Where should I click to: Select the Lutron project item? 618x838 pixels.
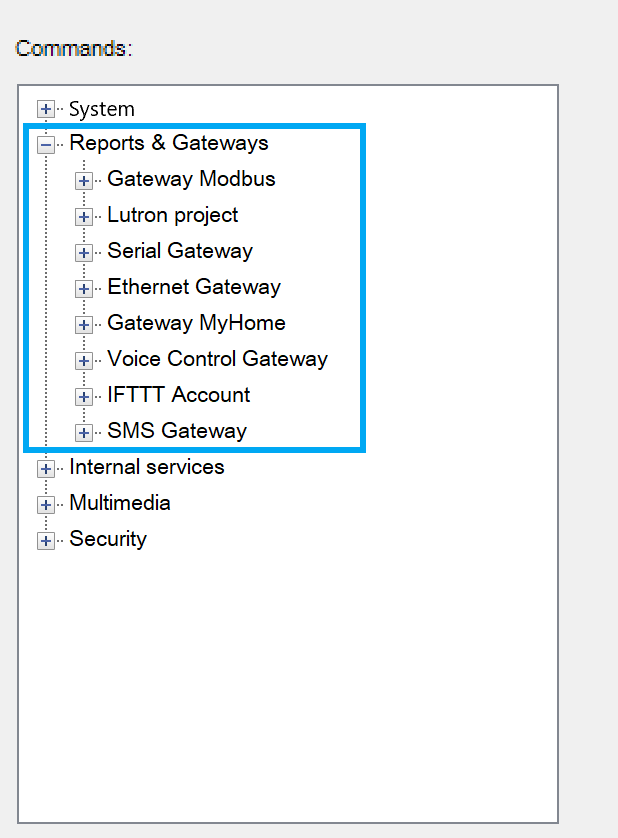click(x=173, y=215)
